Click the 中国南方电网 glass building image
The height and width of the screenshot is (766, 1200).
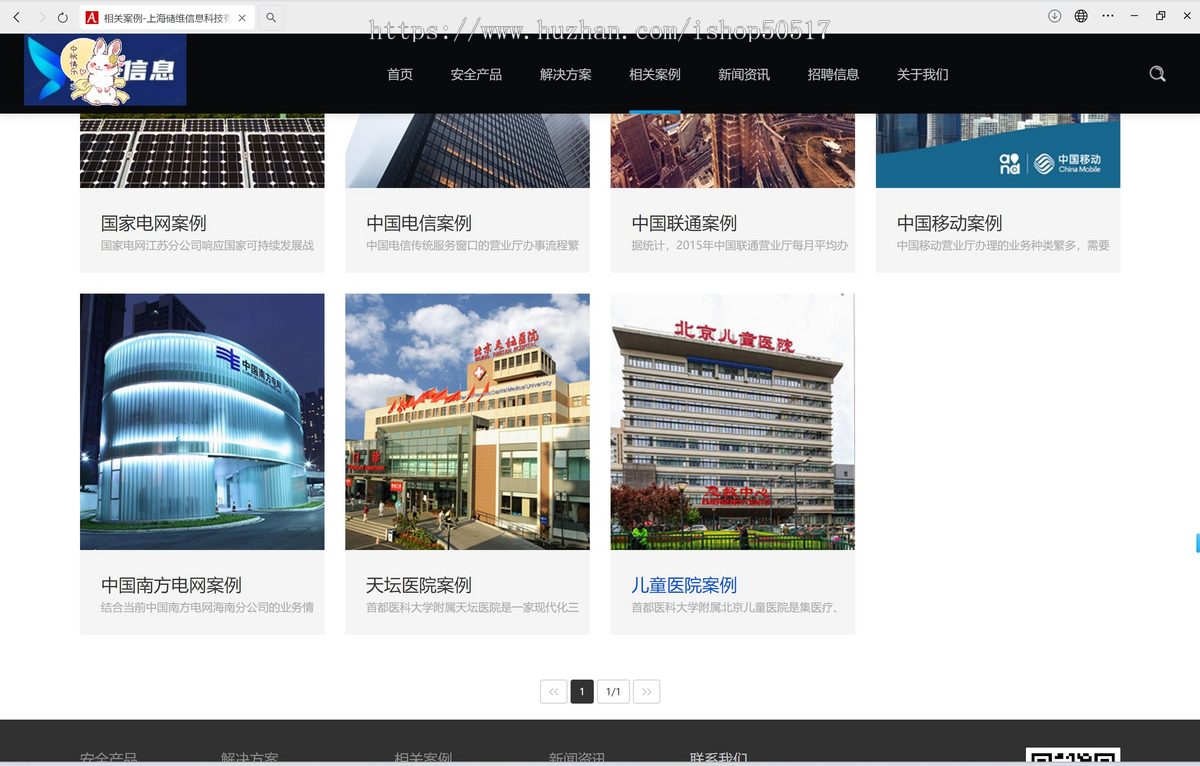[202, 421]
